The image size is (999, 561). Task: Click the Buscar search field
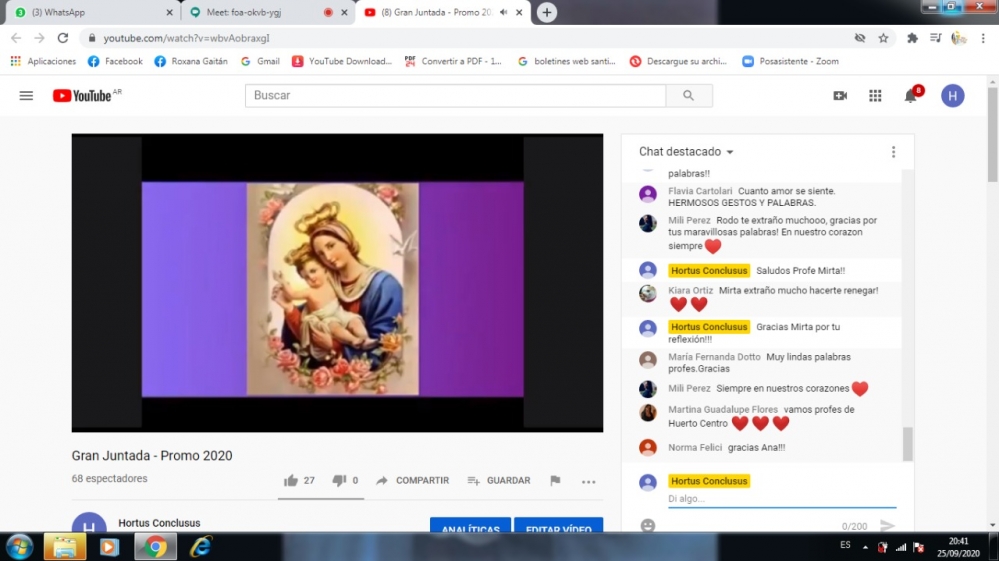pyautogui.click(x=456, y=96)
